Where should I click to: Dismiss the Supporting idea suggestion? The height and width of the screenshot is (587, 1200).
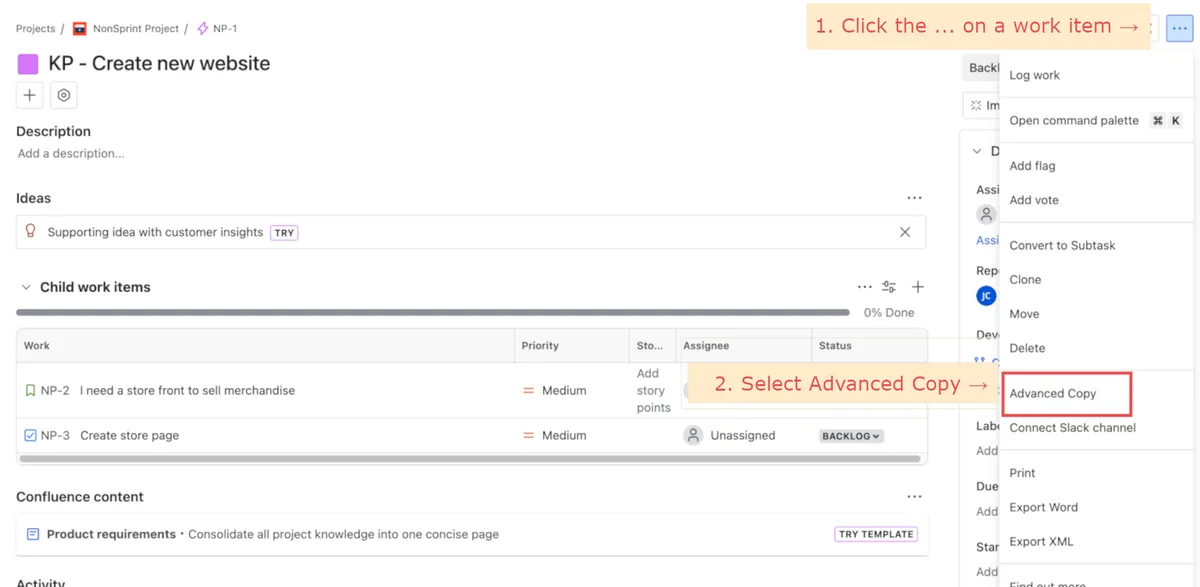click(905, 232)
